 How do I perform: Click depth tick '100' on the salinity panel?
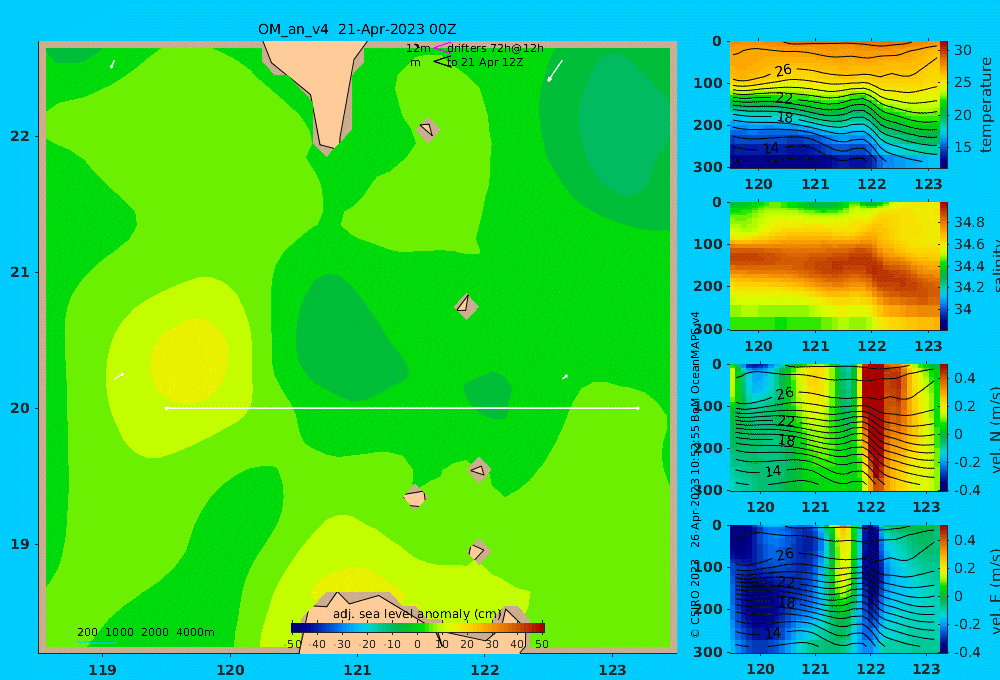(x=709, y=244)
